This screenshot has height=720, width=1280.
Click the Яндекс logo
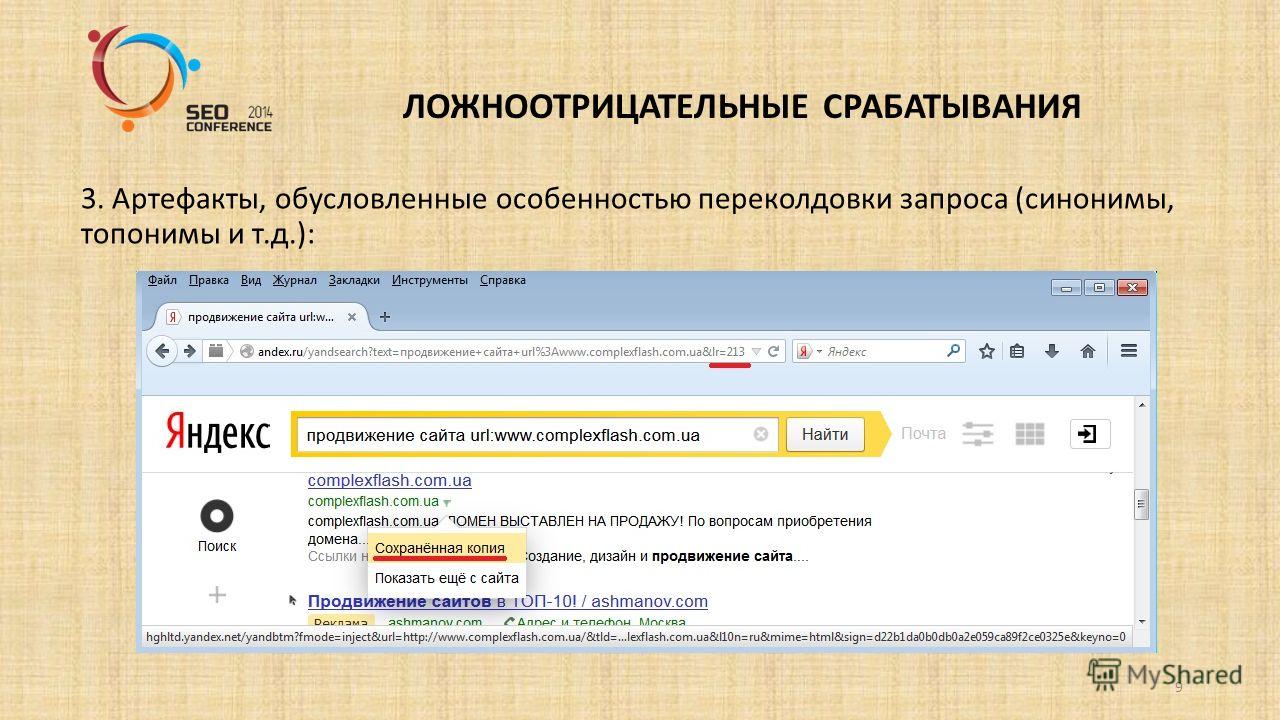pyautogui.click(x=218, y=434)
